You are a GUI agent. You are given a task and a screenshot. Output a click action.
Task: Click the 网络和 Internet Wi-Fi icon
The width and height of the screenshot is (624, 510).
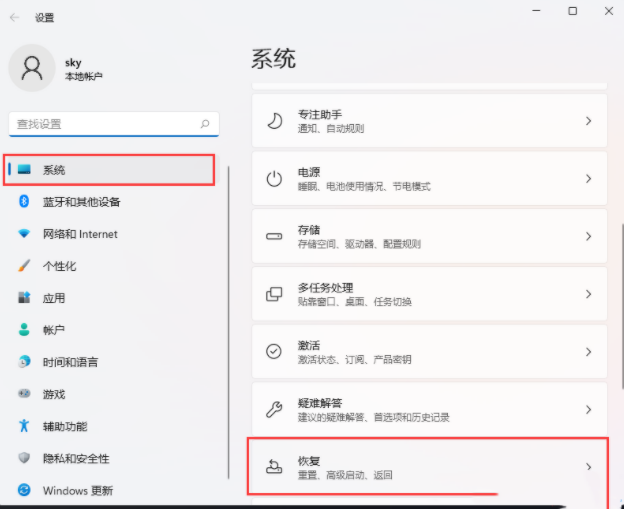coord(24,234)
